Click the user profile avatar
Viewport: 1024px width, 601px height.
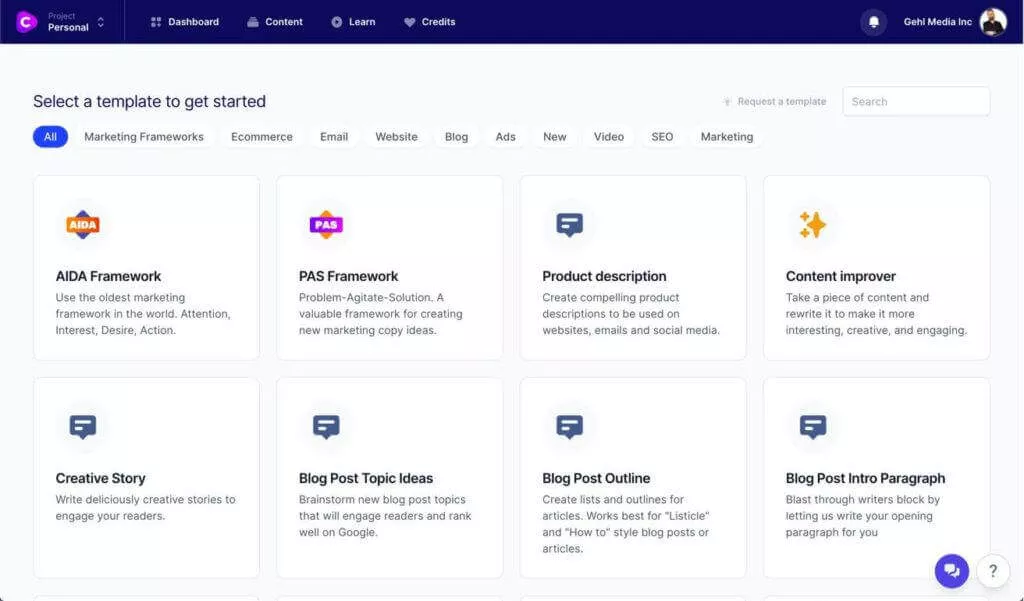[992, 22]
